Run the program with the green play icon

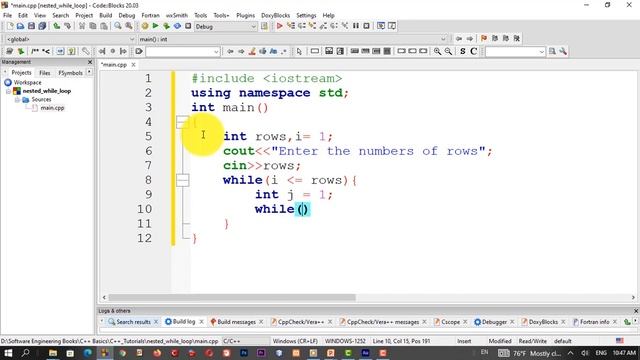156,26
